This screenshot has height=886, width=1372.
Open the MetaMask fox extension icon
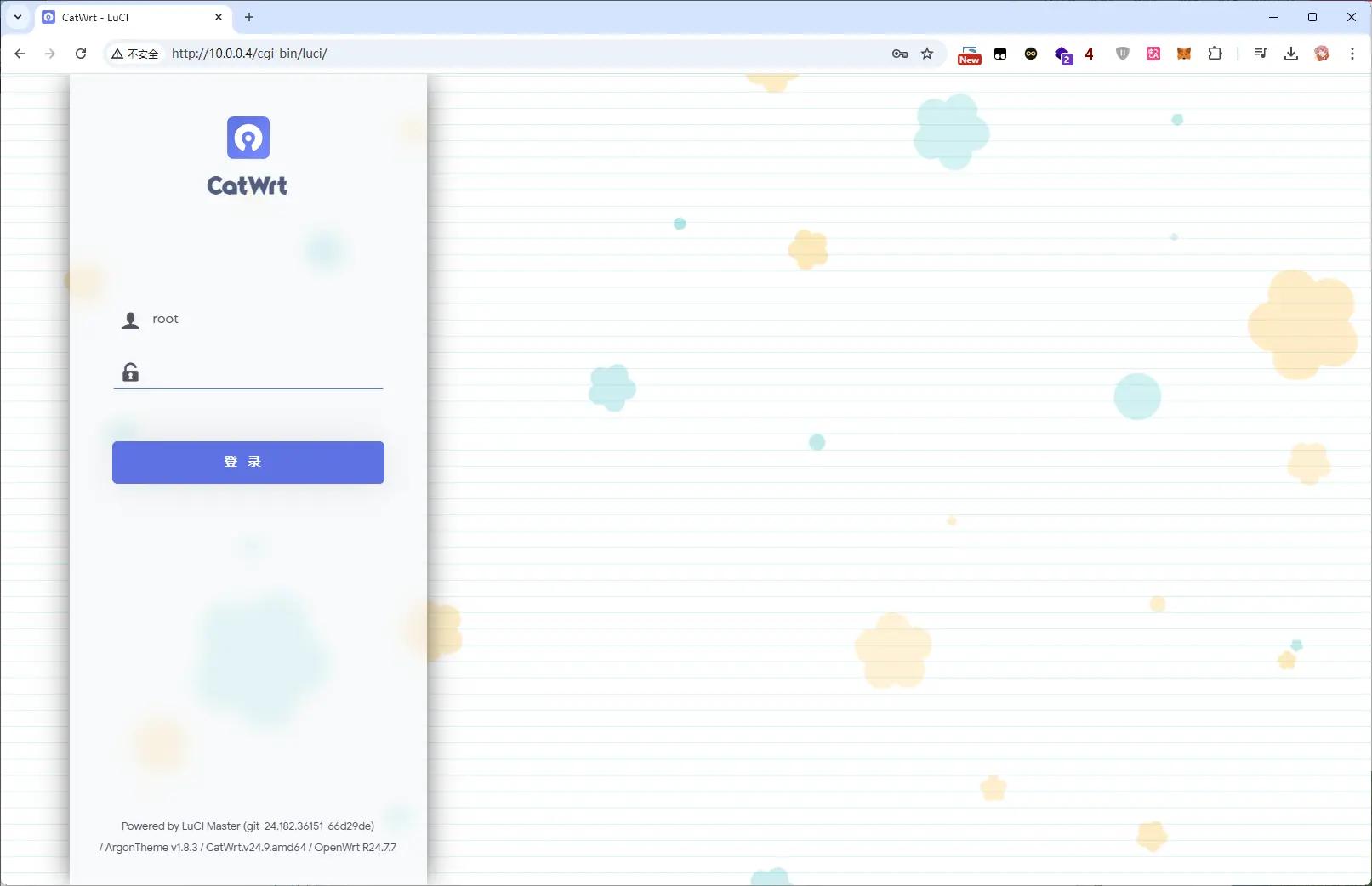(x=1184, y=54)
